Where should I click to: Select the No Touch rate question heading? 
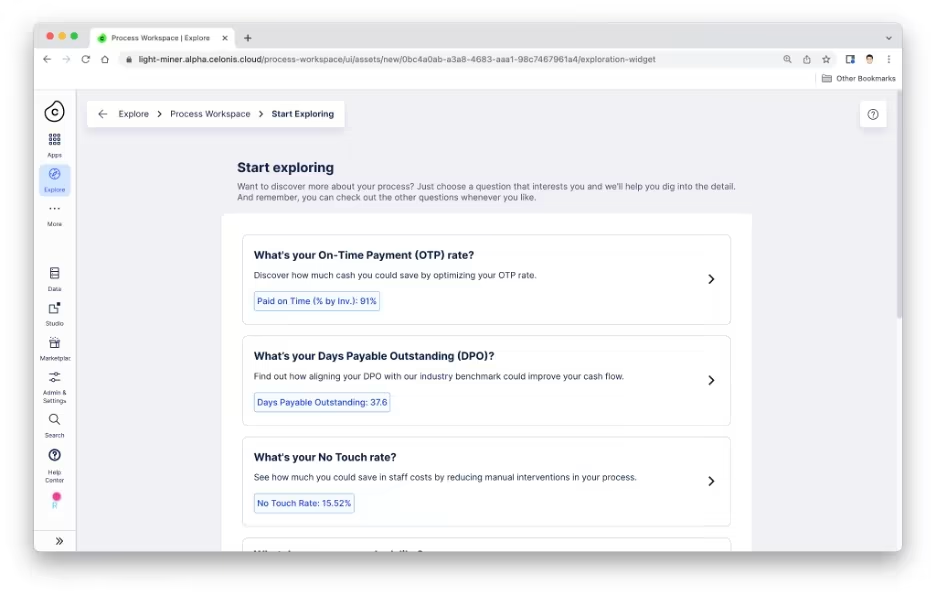325,457
